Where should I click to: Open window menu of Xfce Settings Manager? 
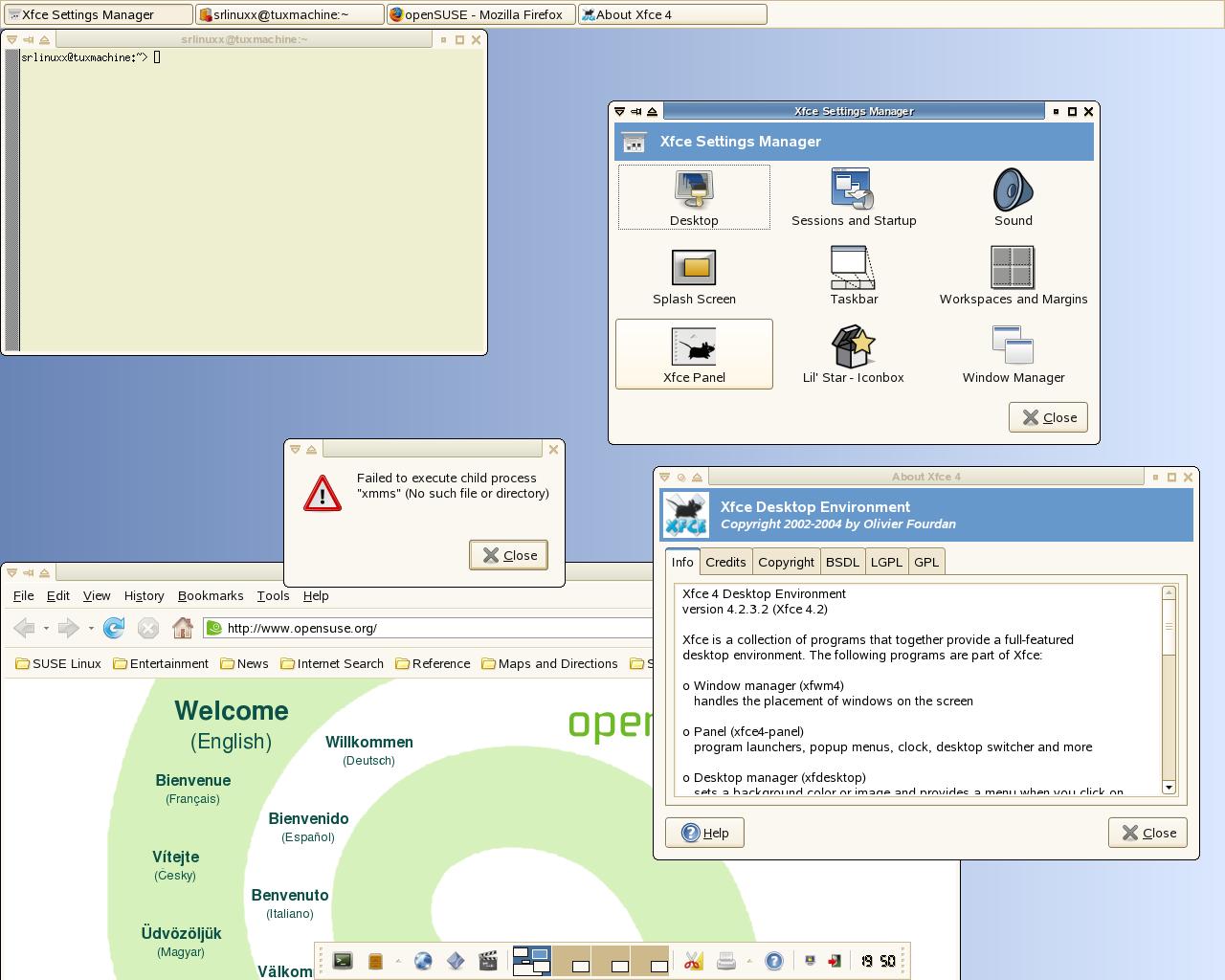point(619,111)
